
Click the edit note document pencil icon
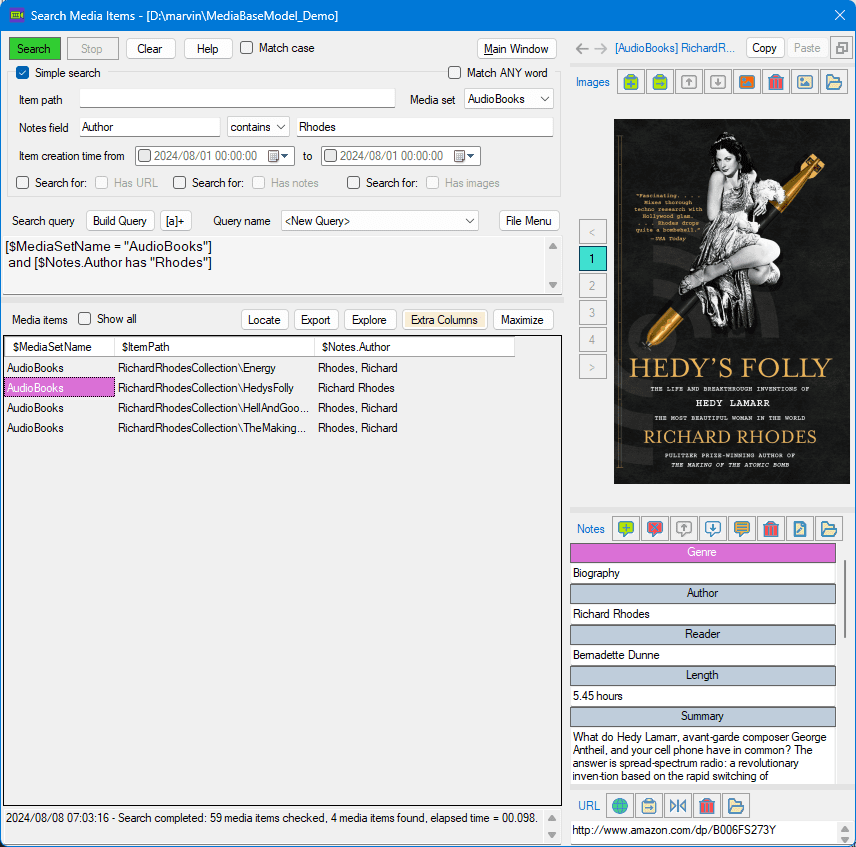pos(800,528)
